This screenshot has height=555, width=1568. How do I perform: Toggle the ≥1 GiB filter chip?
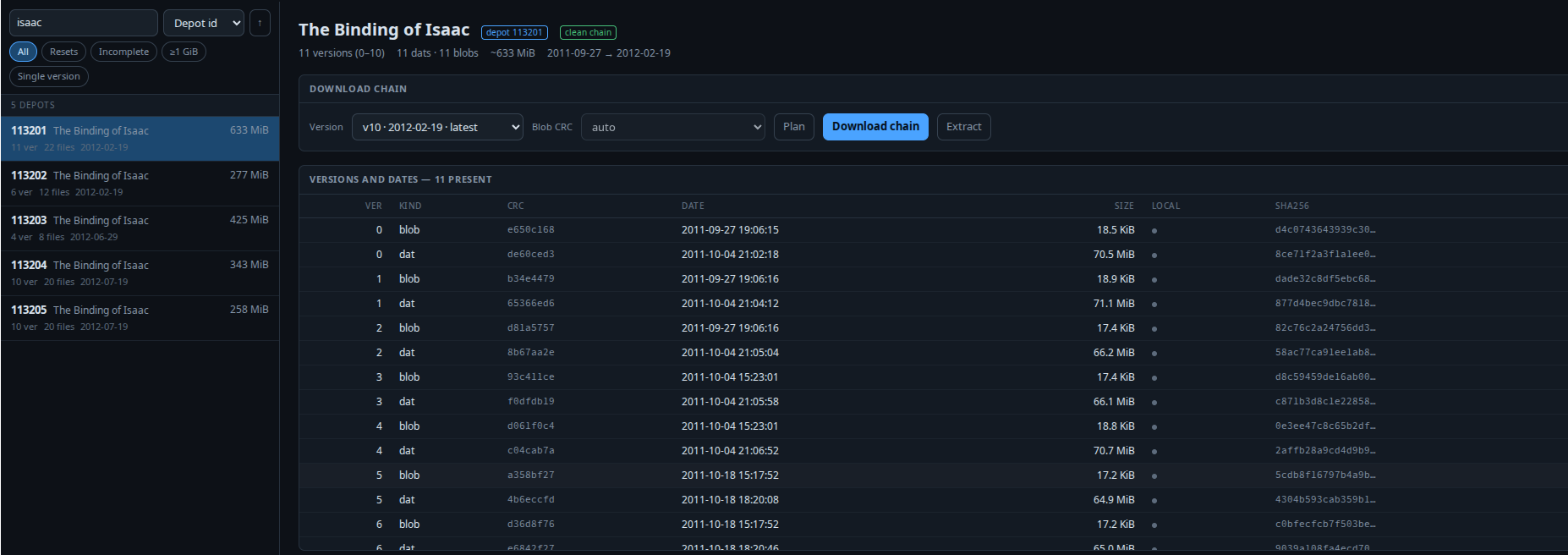point(184,52)
